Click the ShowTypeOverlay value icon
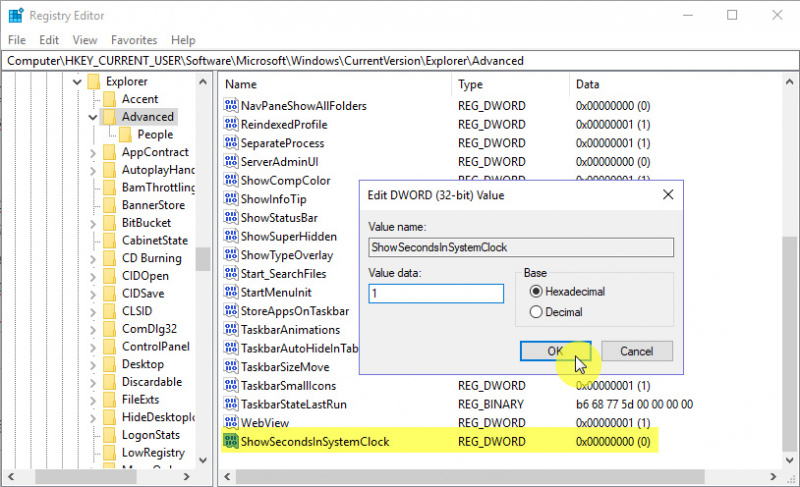800x487 pixels. point(231,255)
